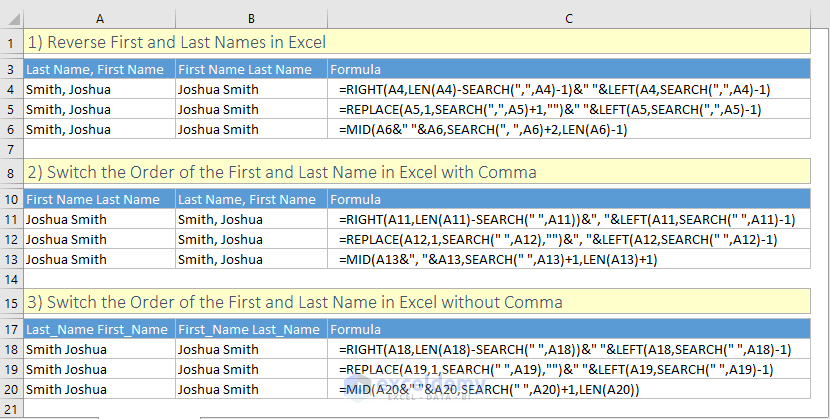
Task: Select row 11 header
Action: coord(11,220)
